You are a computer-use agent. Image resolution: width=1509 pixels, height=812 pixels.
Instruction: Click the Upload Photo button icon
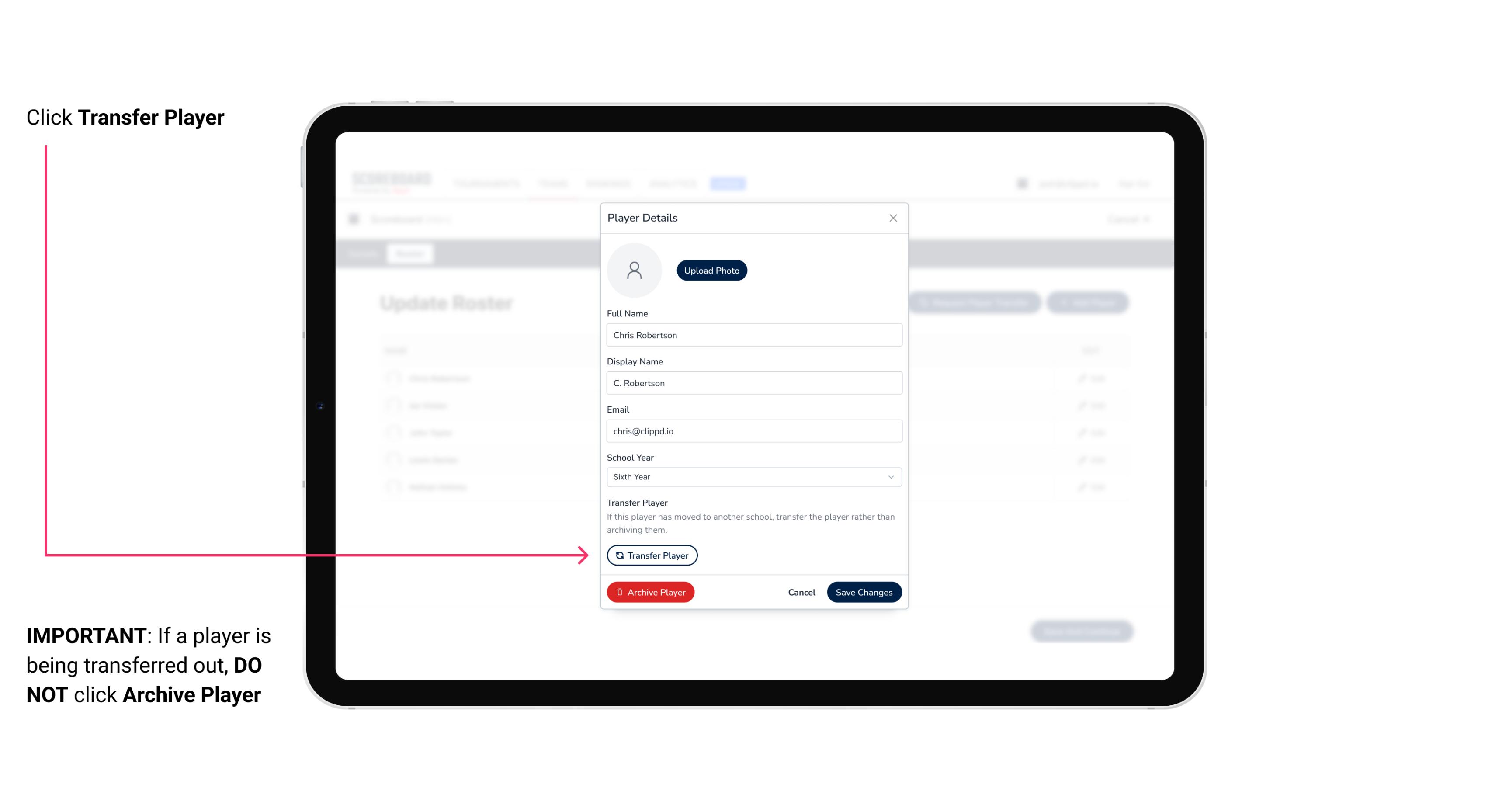pos(711,271)
